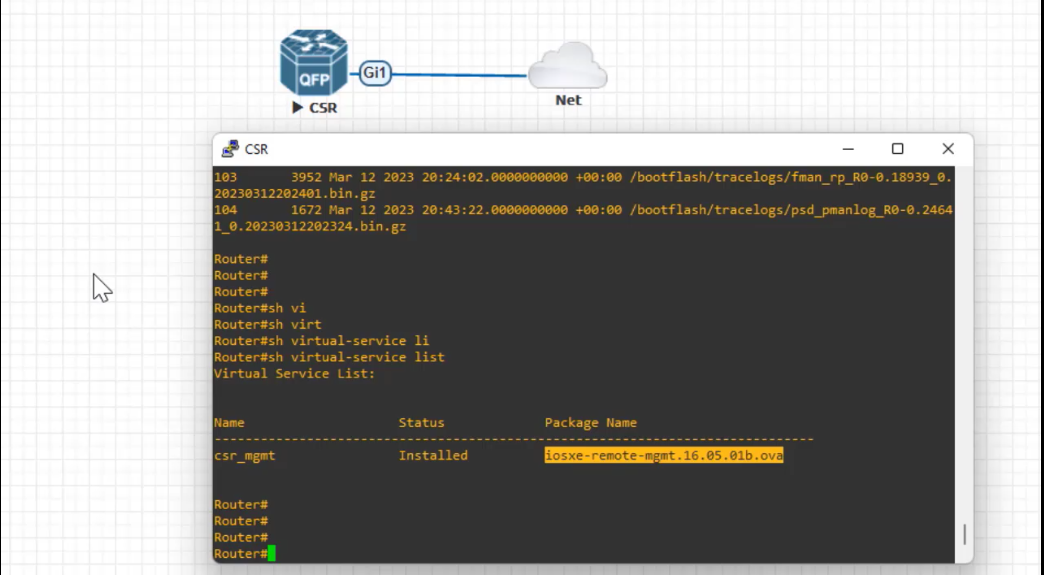Click the Net label under the cloud

tap(568, 100)
